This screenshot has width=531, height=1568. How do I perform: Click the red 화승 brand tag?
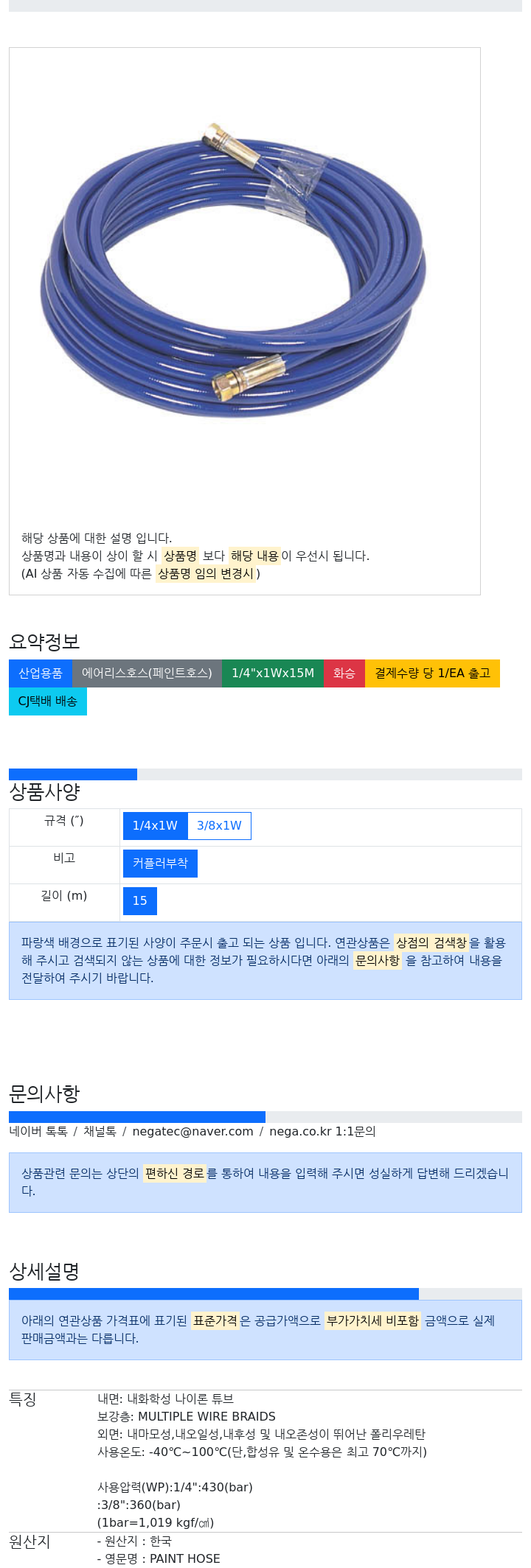(x=344, y=673)
